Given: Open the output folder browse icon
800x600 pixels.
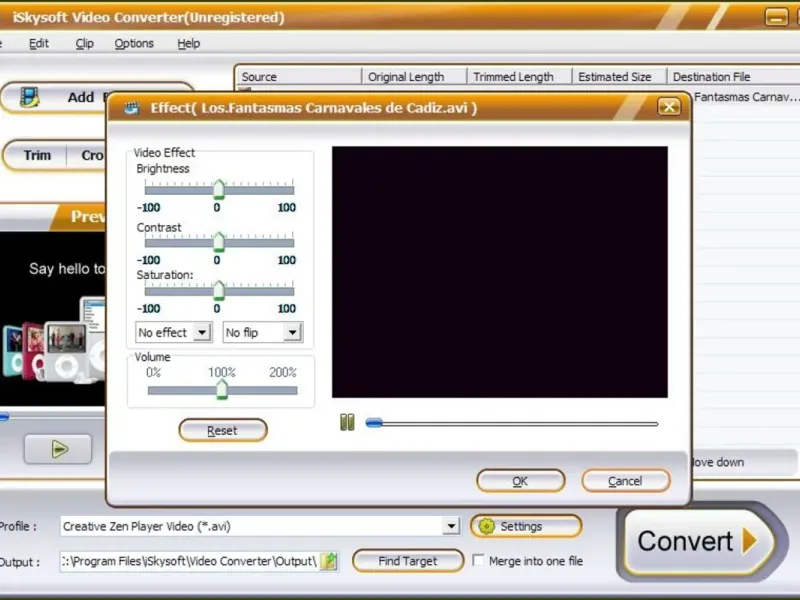Looking at the screenshot, I should 329,561.
